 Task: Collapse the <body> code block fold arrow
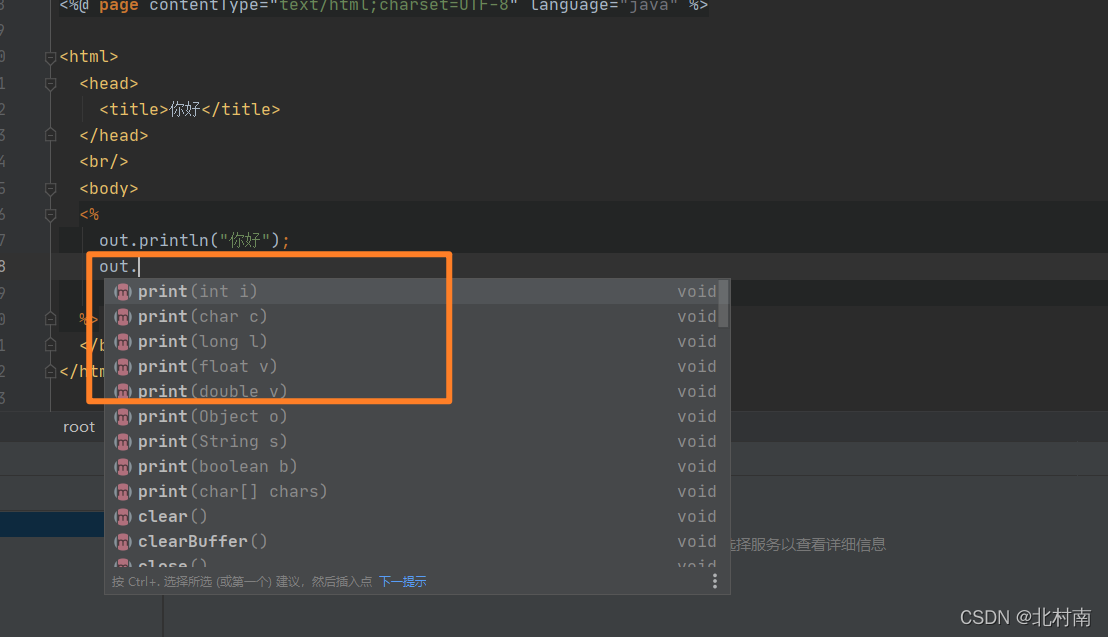click(x=50, y=188)
